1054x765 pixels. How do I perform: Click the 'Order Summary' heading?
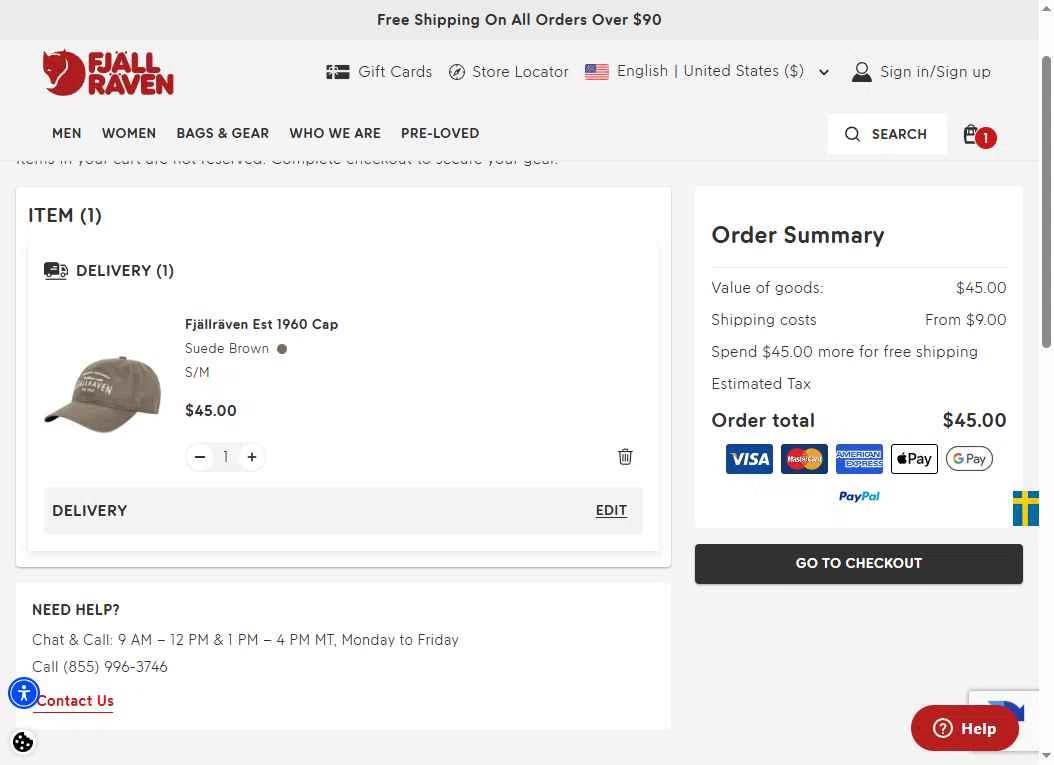(798, 235)
